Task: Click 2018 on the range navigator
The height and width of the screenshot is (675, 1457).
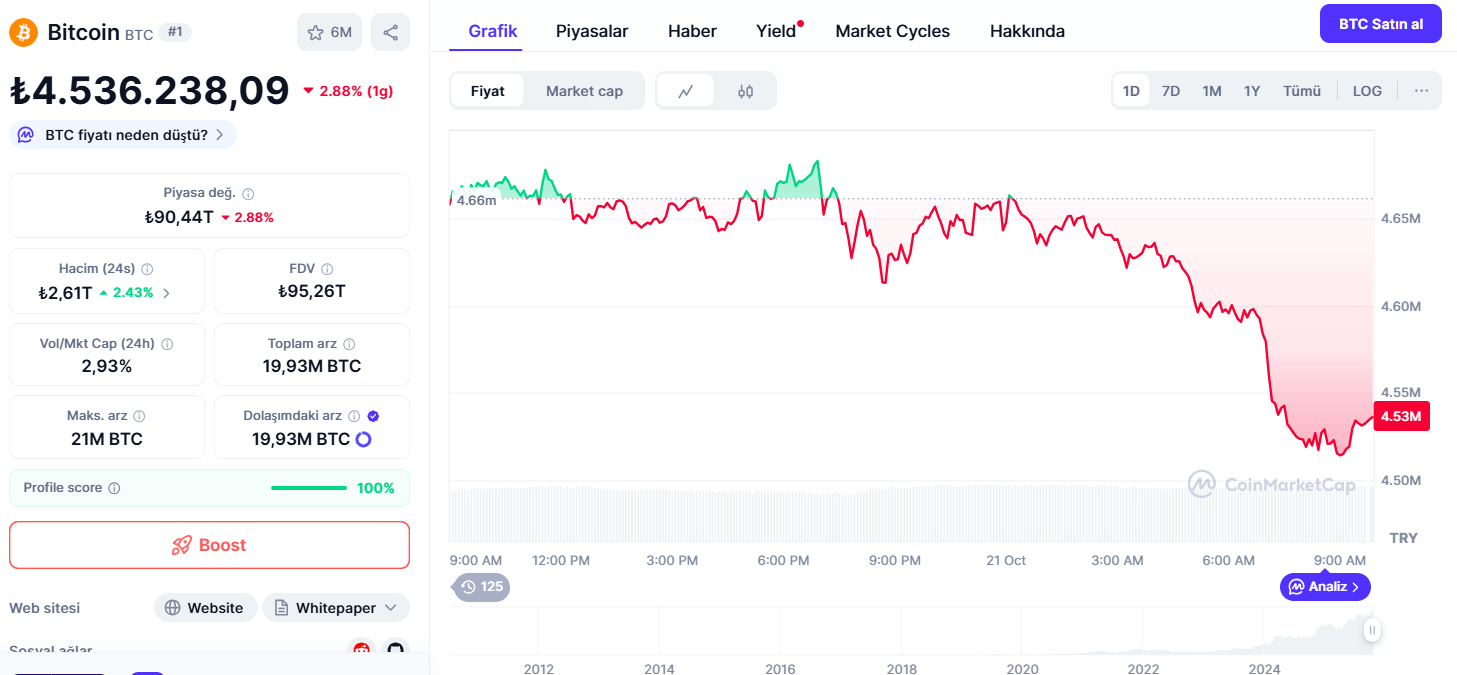Action: click(x=901, y=669)
